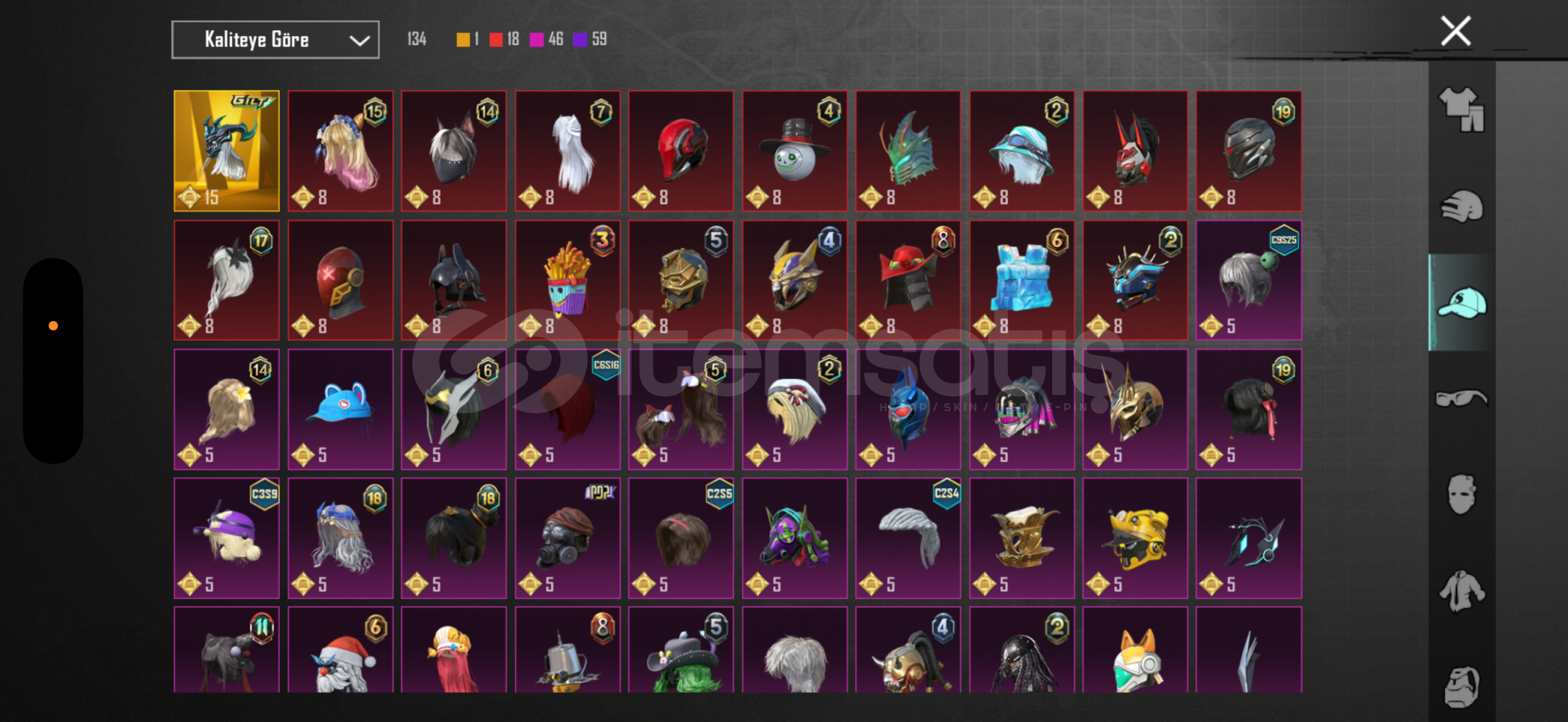
Task: Open the sunglasses category icon
Action: point(1462,398)
